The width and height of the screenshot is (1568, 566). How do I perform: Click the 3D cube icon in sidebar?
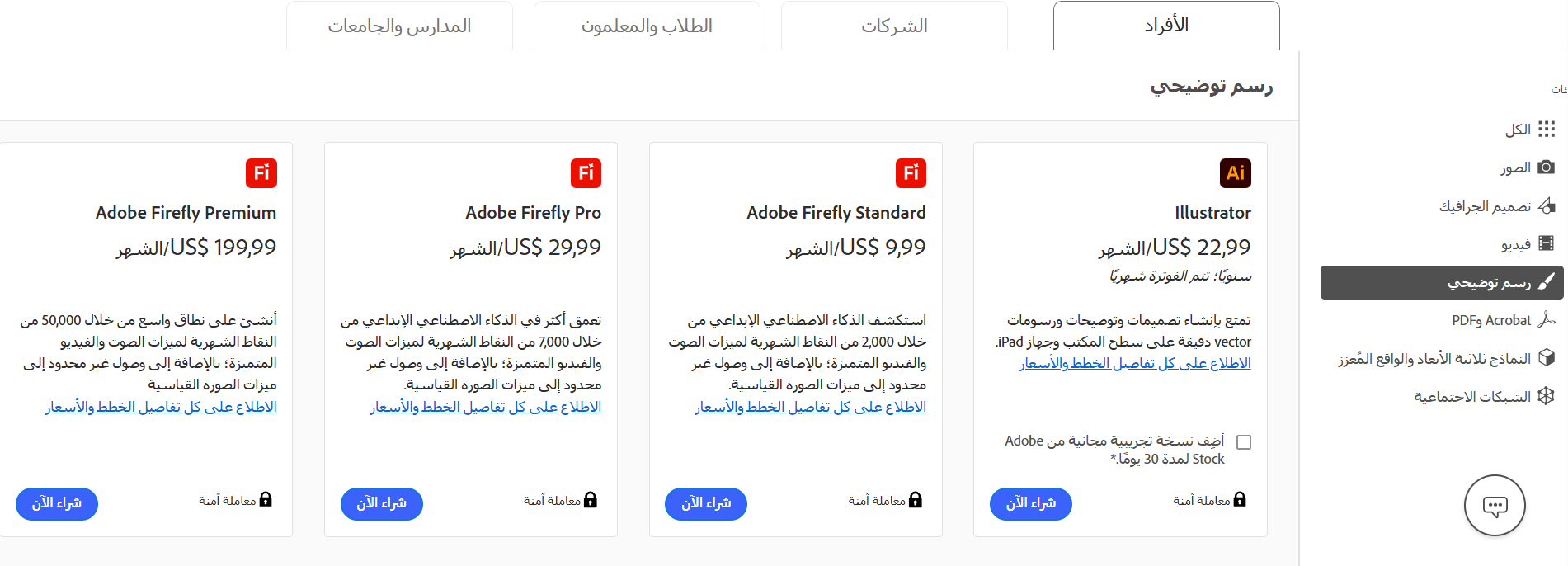tap(1546, 358)
